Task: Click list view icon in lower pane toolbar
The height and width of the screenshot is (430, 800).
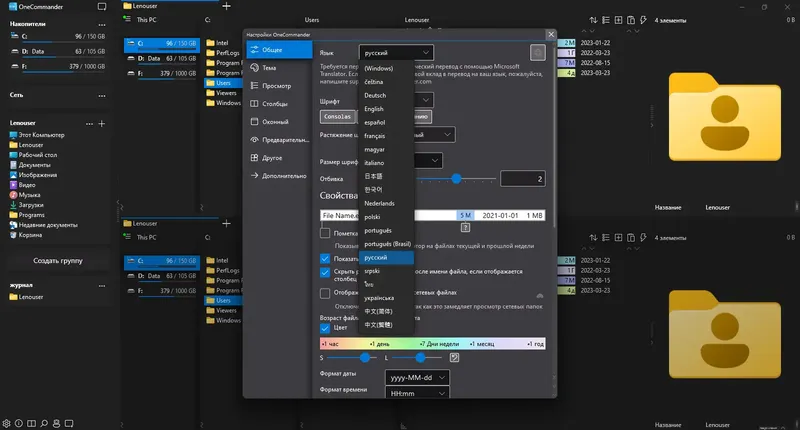Action: click(606, 237)
